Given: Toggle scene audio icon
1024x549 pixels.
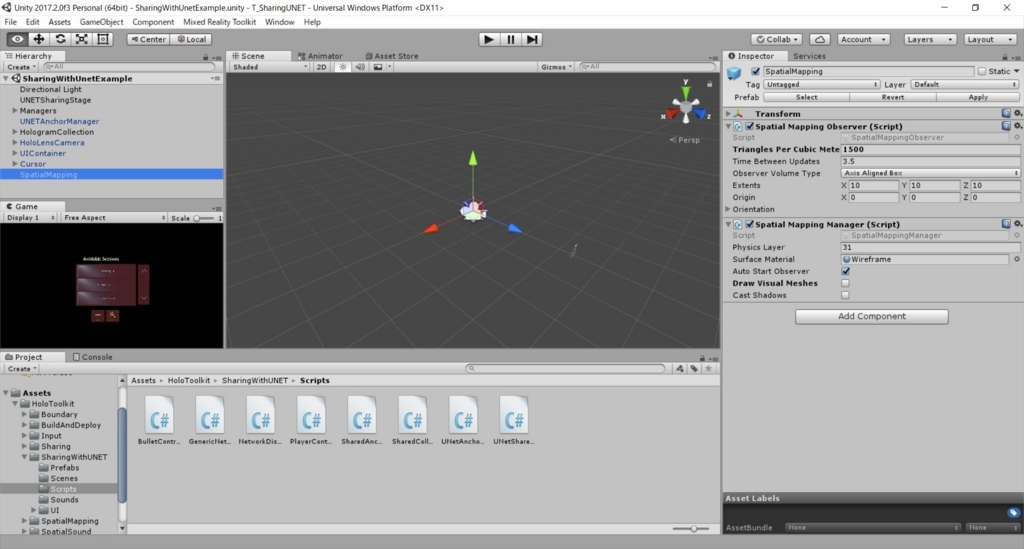Looking at the screenshot, I should coord(360,67).
